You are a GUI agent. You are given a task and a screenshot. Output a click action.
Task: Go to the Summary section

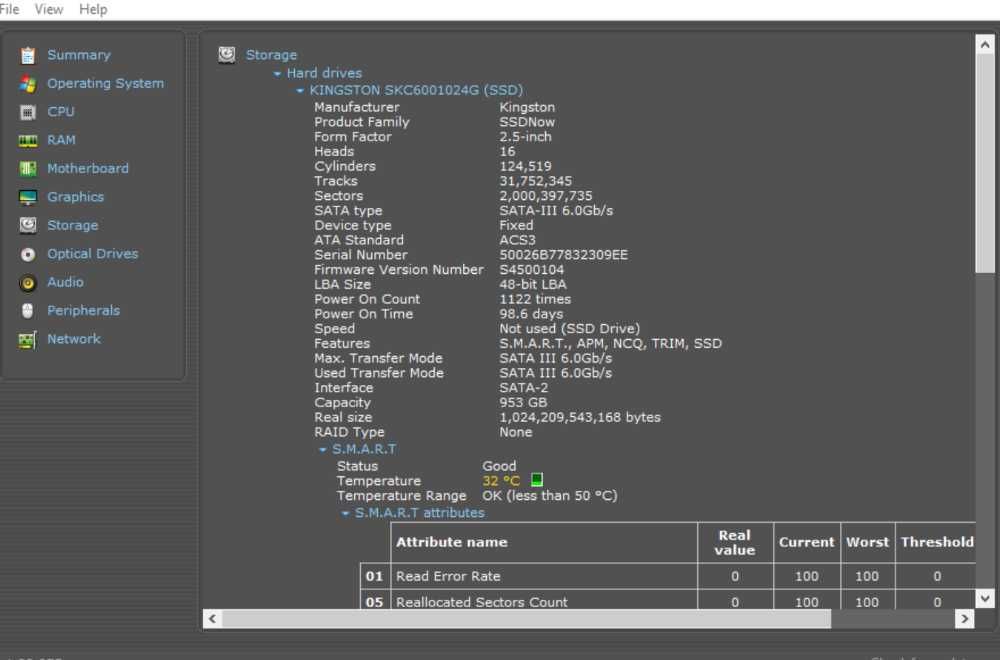79,55
